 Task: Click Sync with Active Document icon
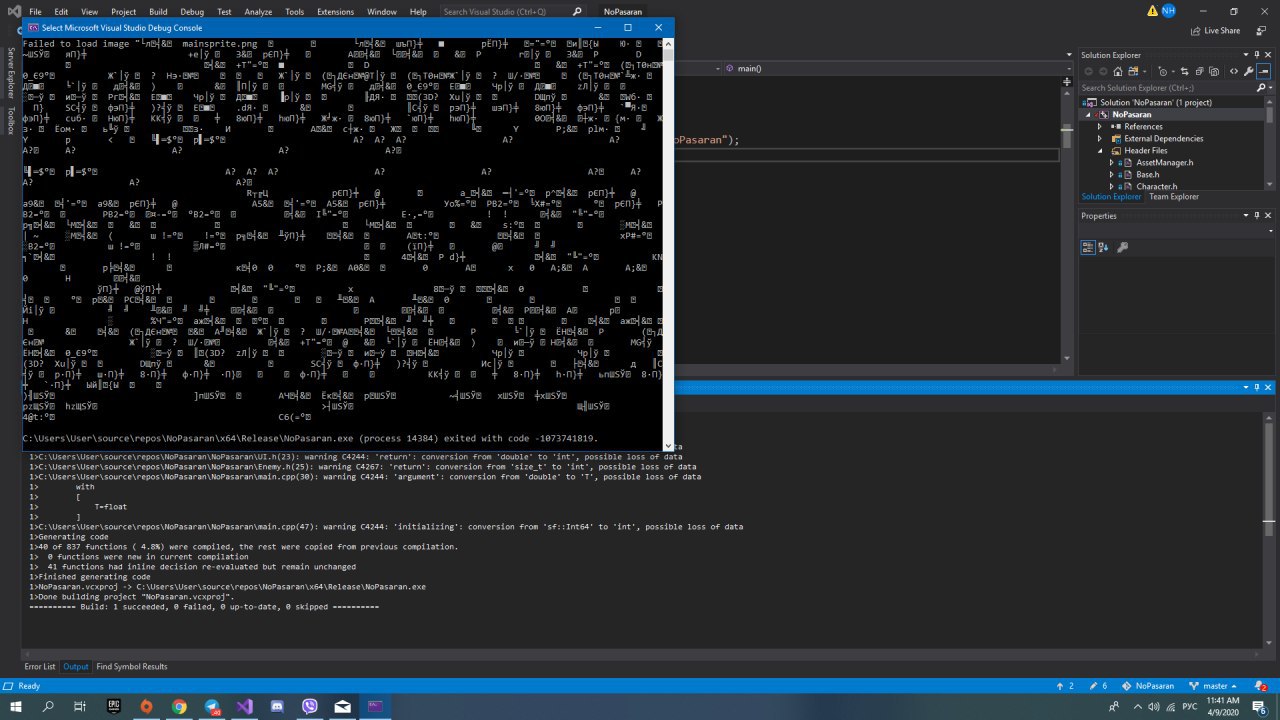1184,71
